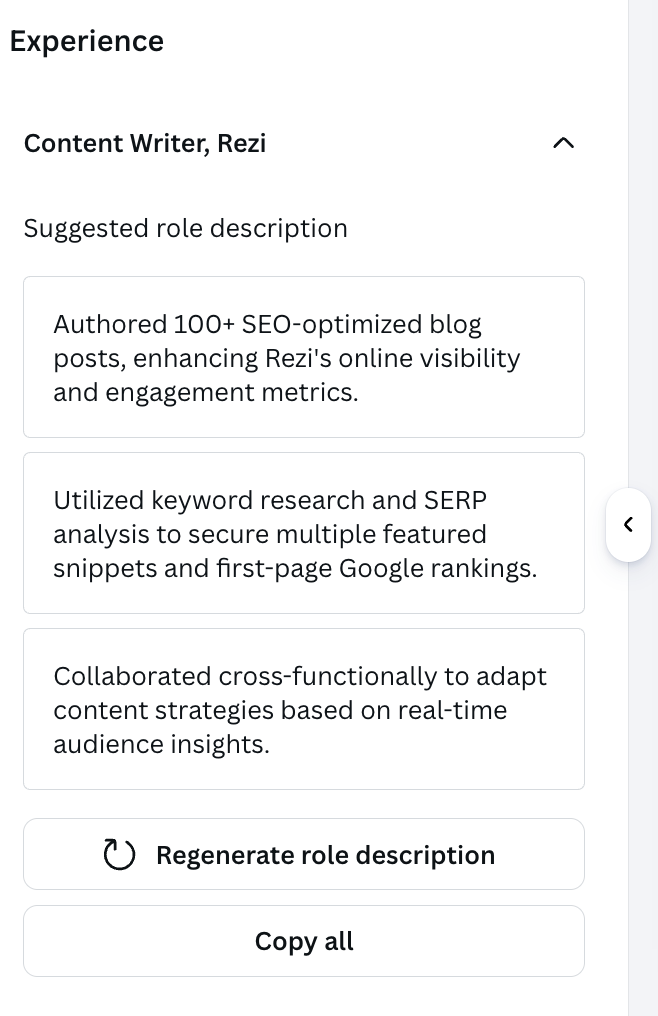Select the Experience heading
Image resolution: width=658 pixels, height=1016 pixels.
tap(86, 41)
